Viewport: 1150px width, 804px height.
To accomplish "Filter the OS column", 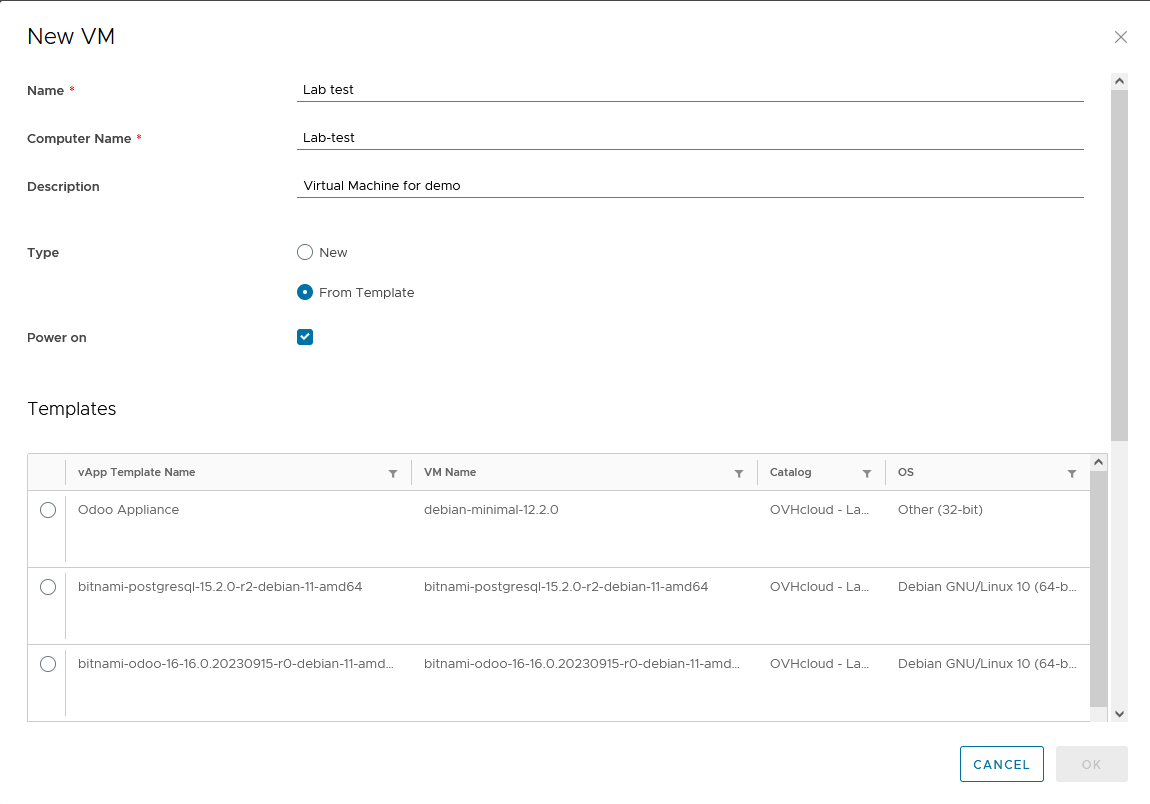I will click(x=1072, y=473).
